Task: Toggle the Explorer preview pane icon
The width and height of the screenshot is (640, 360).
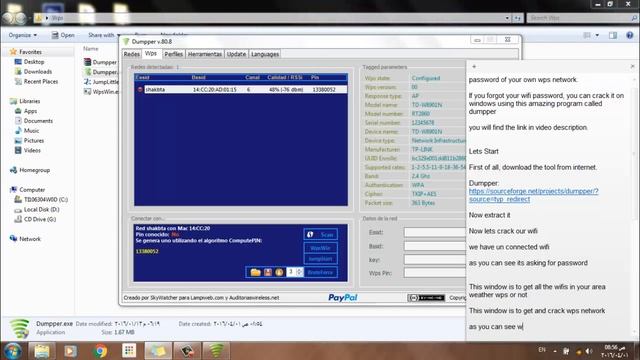Action: pyautogui.click(x=613, y=36)
